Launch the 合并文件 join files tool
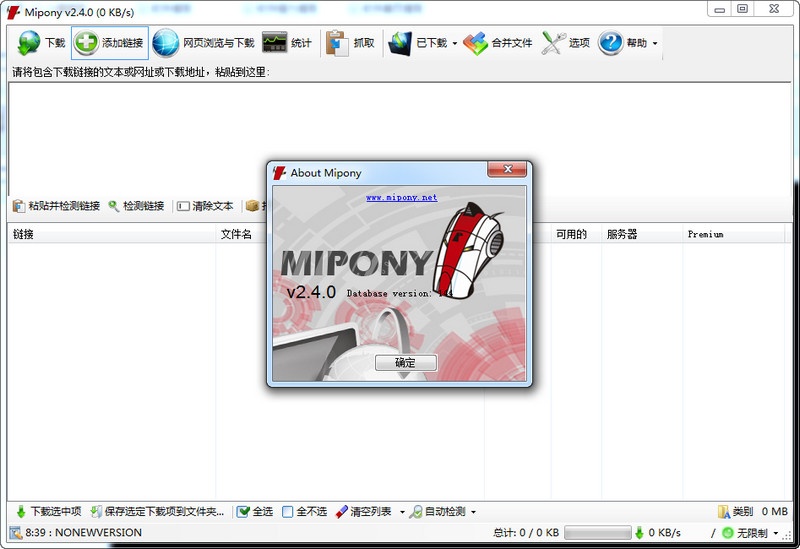Screen dimensions: 800x549 pyautogui.click(x=498, y=43)
